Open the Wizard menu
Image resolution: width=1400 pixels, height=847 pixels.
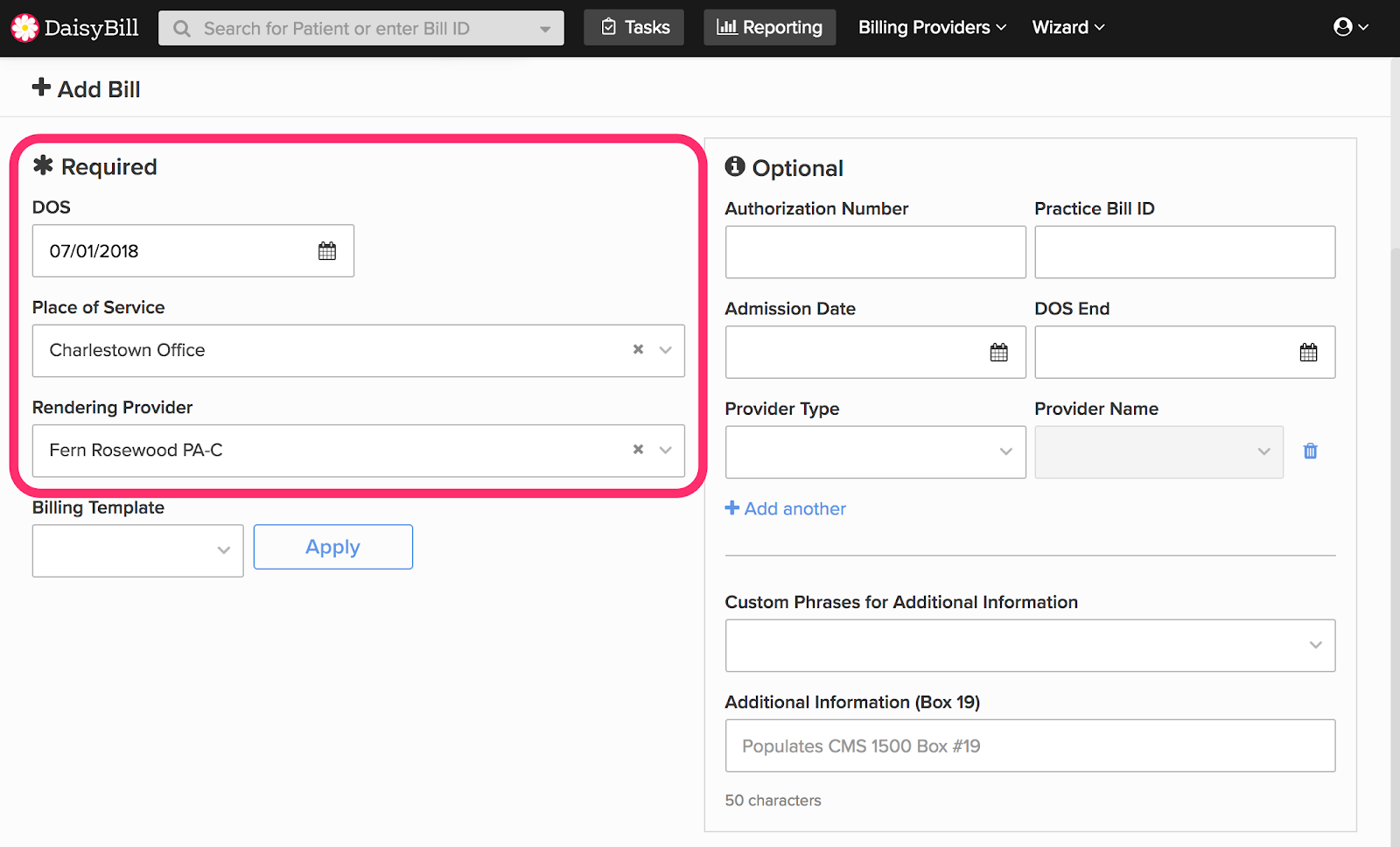[1068, 27]
